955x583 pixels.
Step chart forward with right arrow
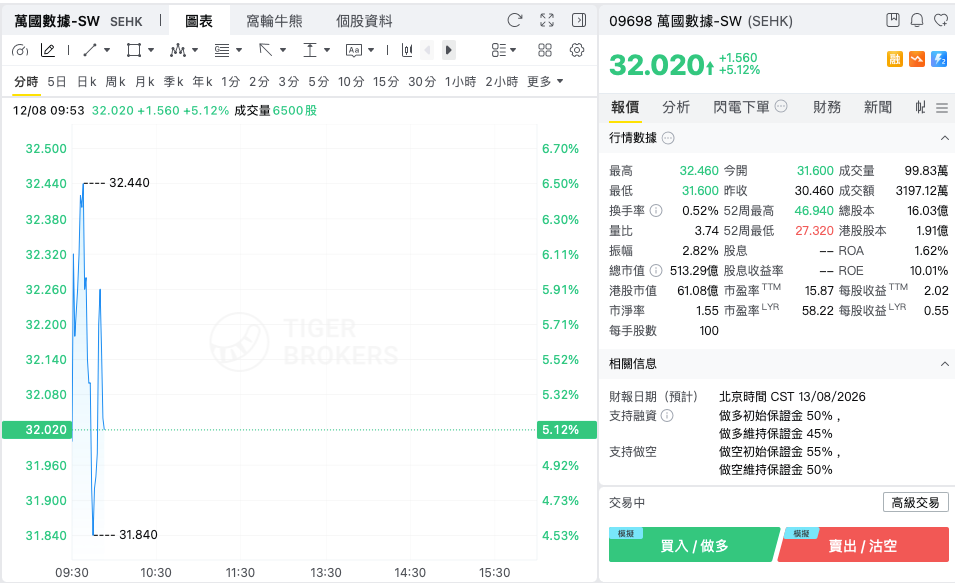coord(448,50)
